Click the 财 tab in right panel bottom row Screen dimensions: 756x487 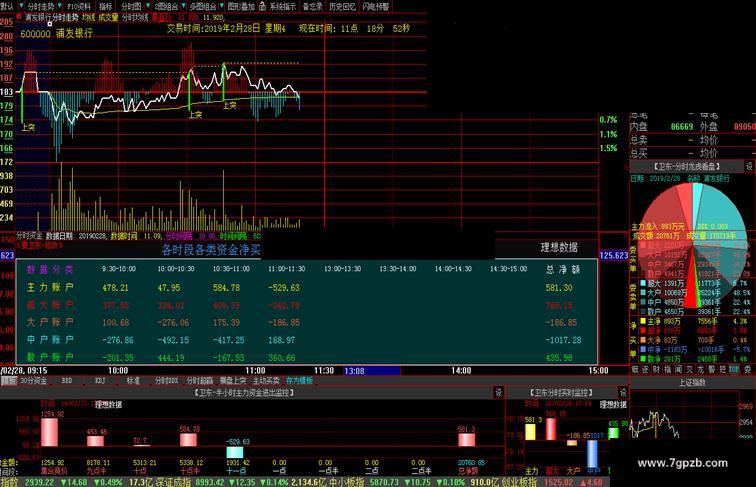pos(657,369)
